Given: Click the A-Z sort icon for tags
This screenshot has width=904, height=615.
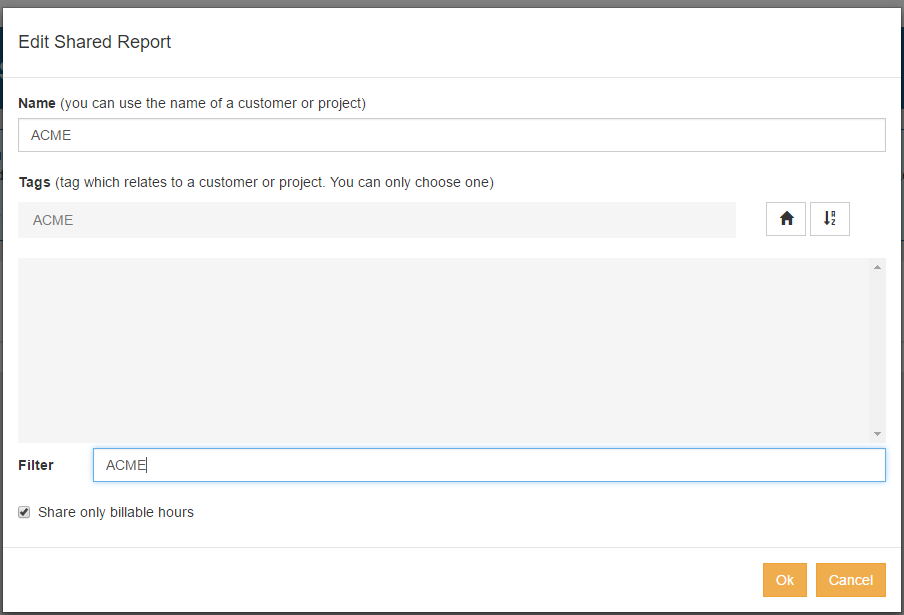Looking at the screenshot, I should (830, 219).
